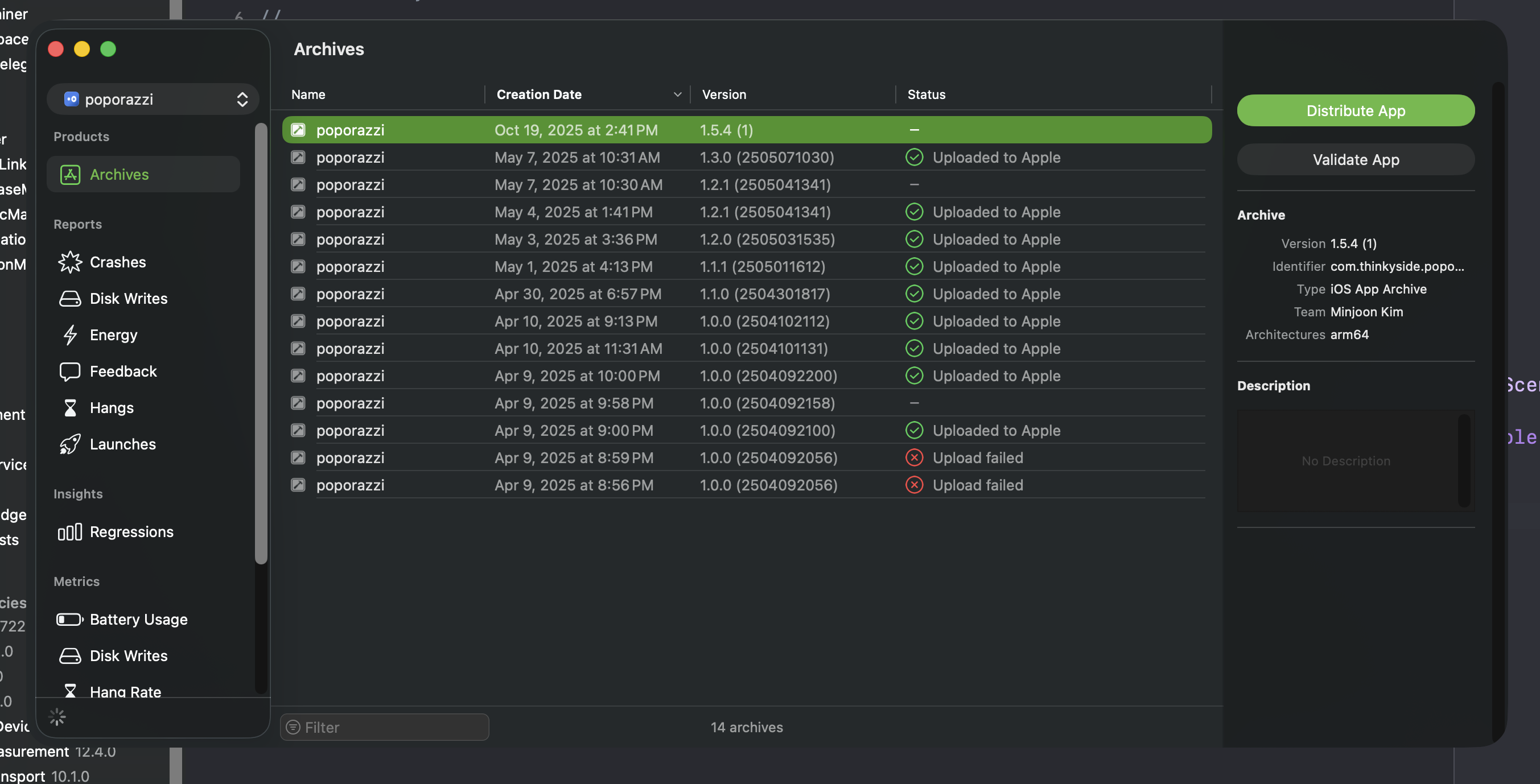Click the sidebar vertical scrollbar
The height and width of the screenshot is (784, 1540).
tap(261, 344)
